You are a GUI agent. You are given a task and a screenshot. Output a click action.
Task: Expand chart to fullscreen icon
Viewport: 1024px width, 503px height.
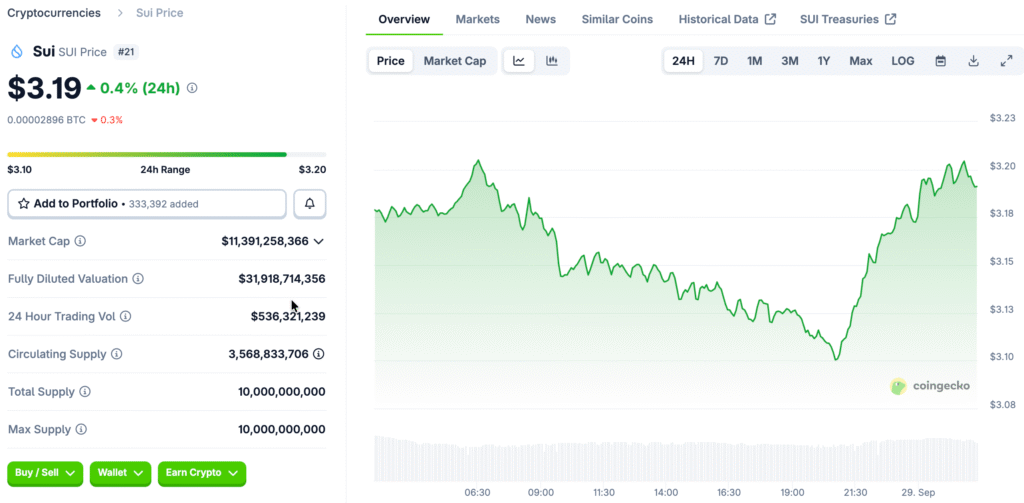[1006, 61]
